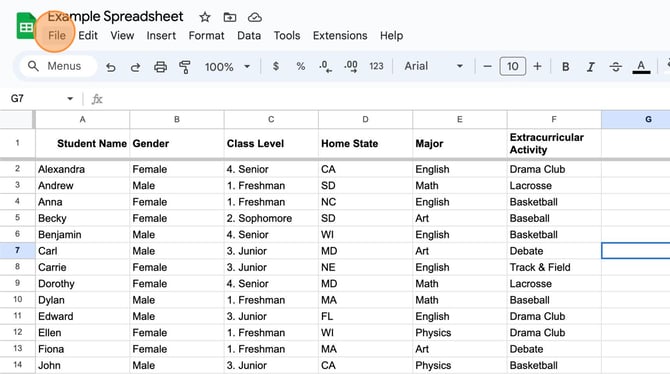Open the Tools menu
Image resolution: width=670 pixels, height=374 pixels.
pyautogui.click(x=287, y=35)
